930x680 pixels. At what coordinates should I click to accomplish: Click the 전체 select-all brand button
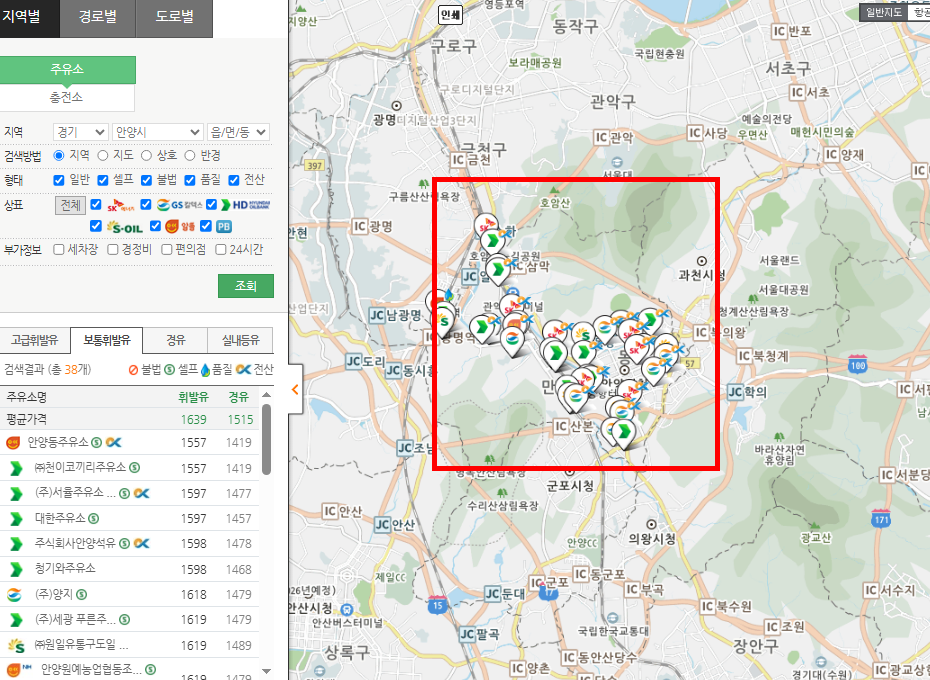(x=70, y=205)
